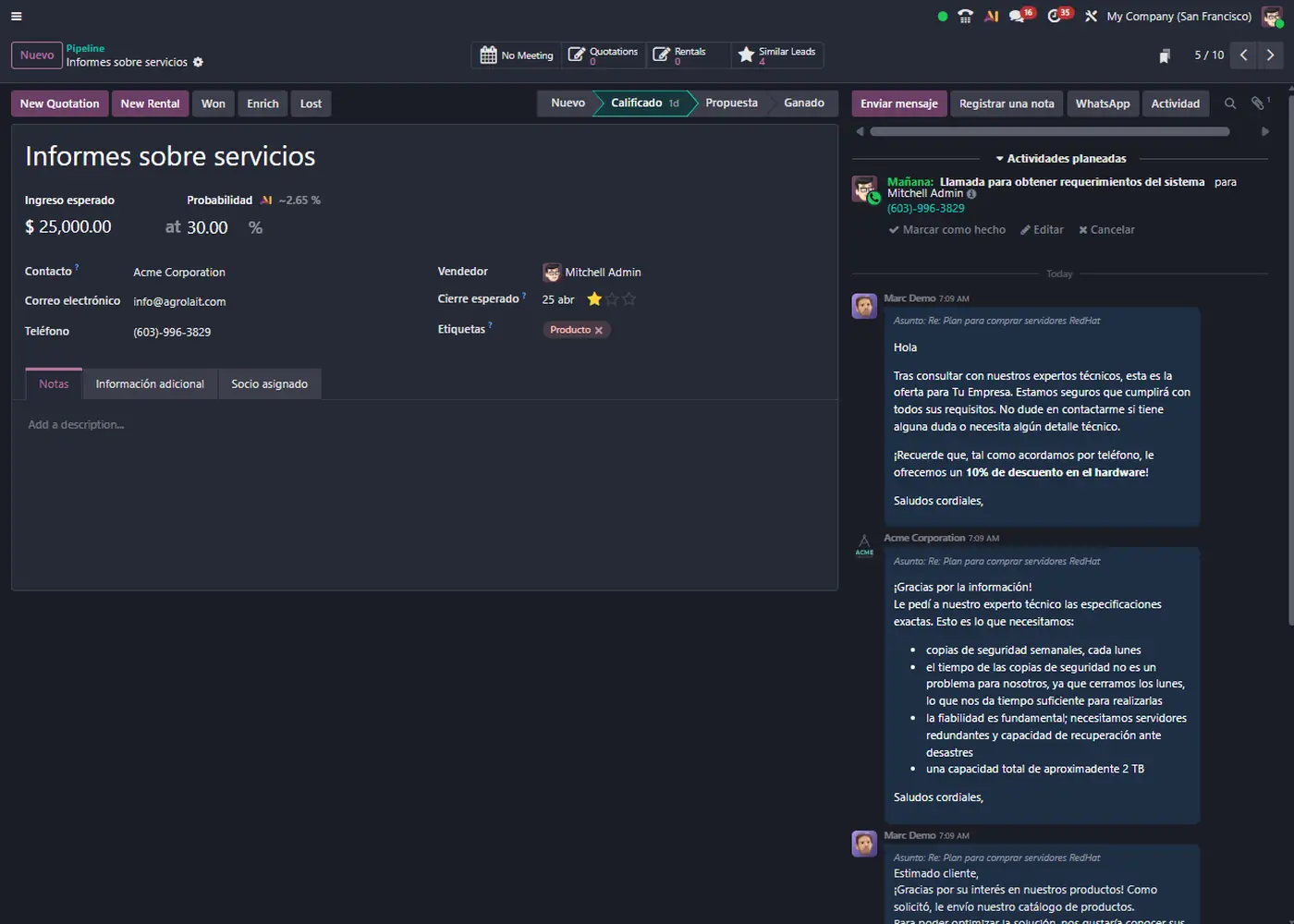
Task: Mark the planned call as done
Action: (947, 230)
